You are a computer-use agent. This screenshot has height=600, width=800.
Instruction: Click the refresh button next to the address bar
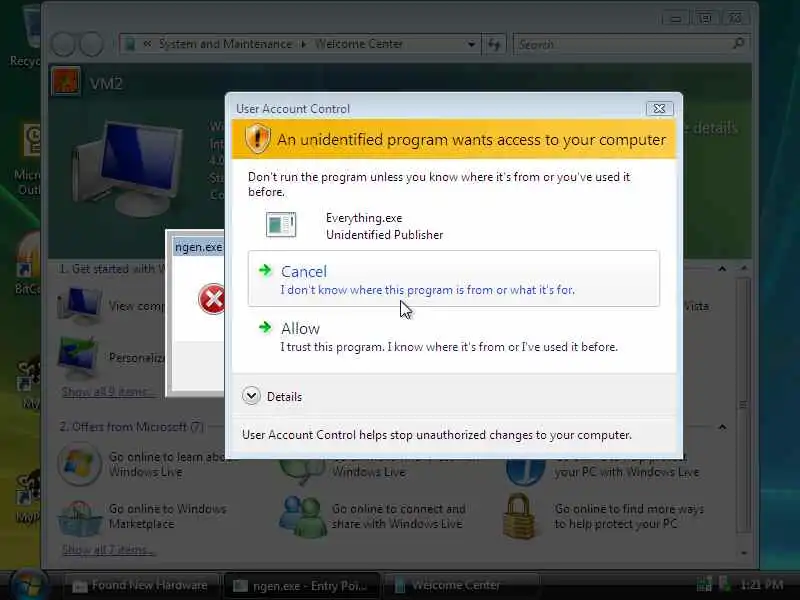[494, 44]
